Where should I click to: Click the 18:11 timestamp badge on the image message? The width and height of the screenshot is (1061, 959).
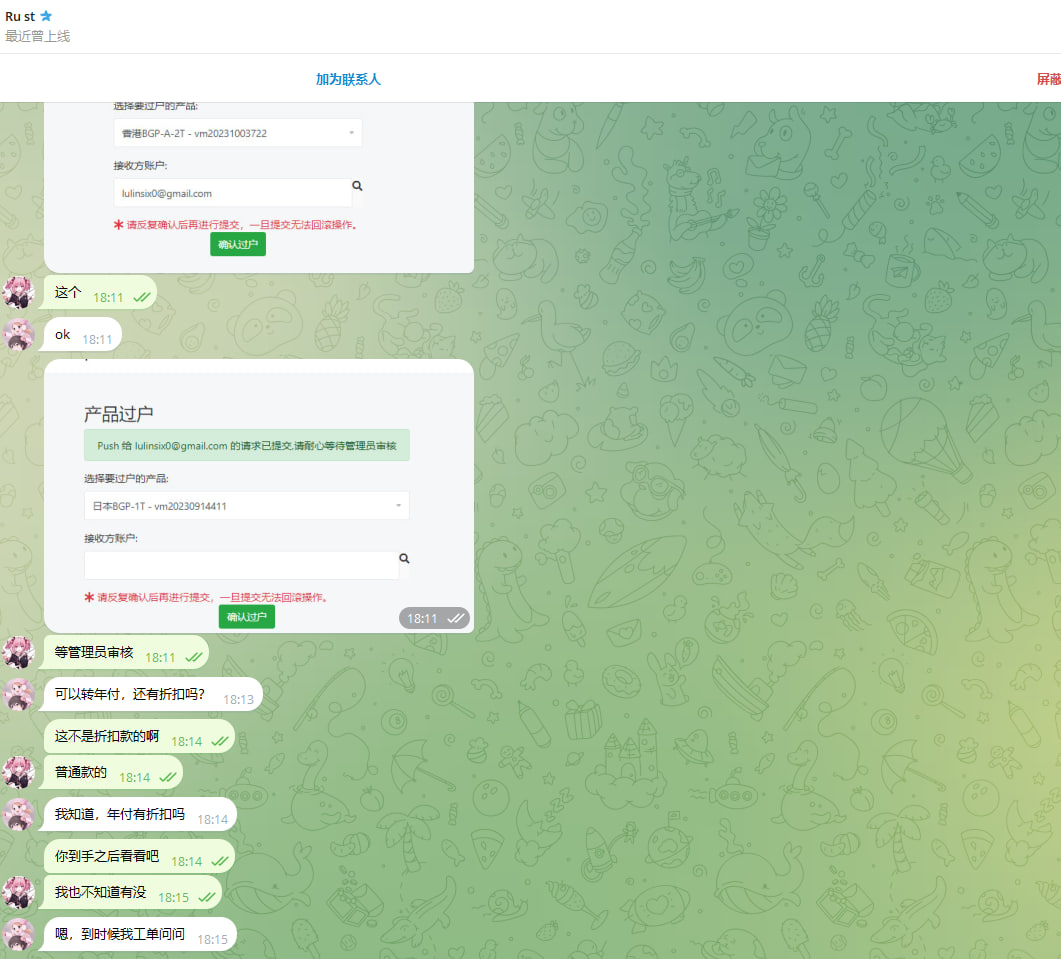[x=434, y=618]
